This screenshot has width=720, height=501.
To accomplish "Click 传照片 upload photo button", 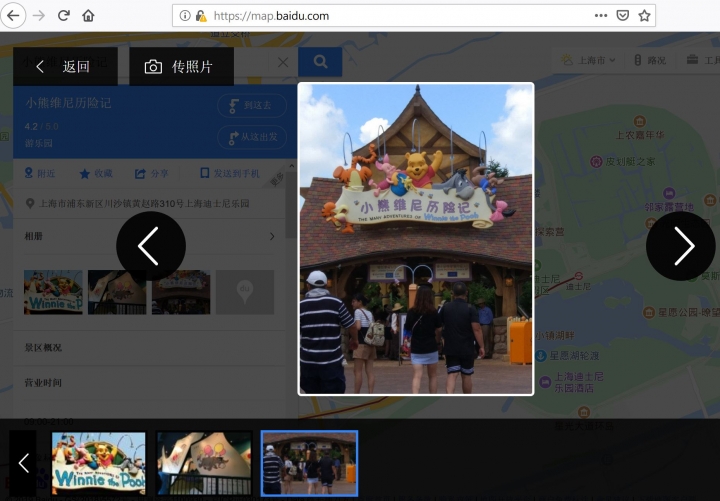I will pos(181,67).
